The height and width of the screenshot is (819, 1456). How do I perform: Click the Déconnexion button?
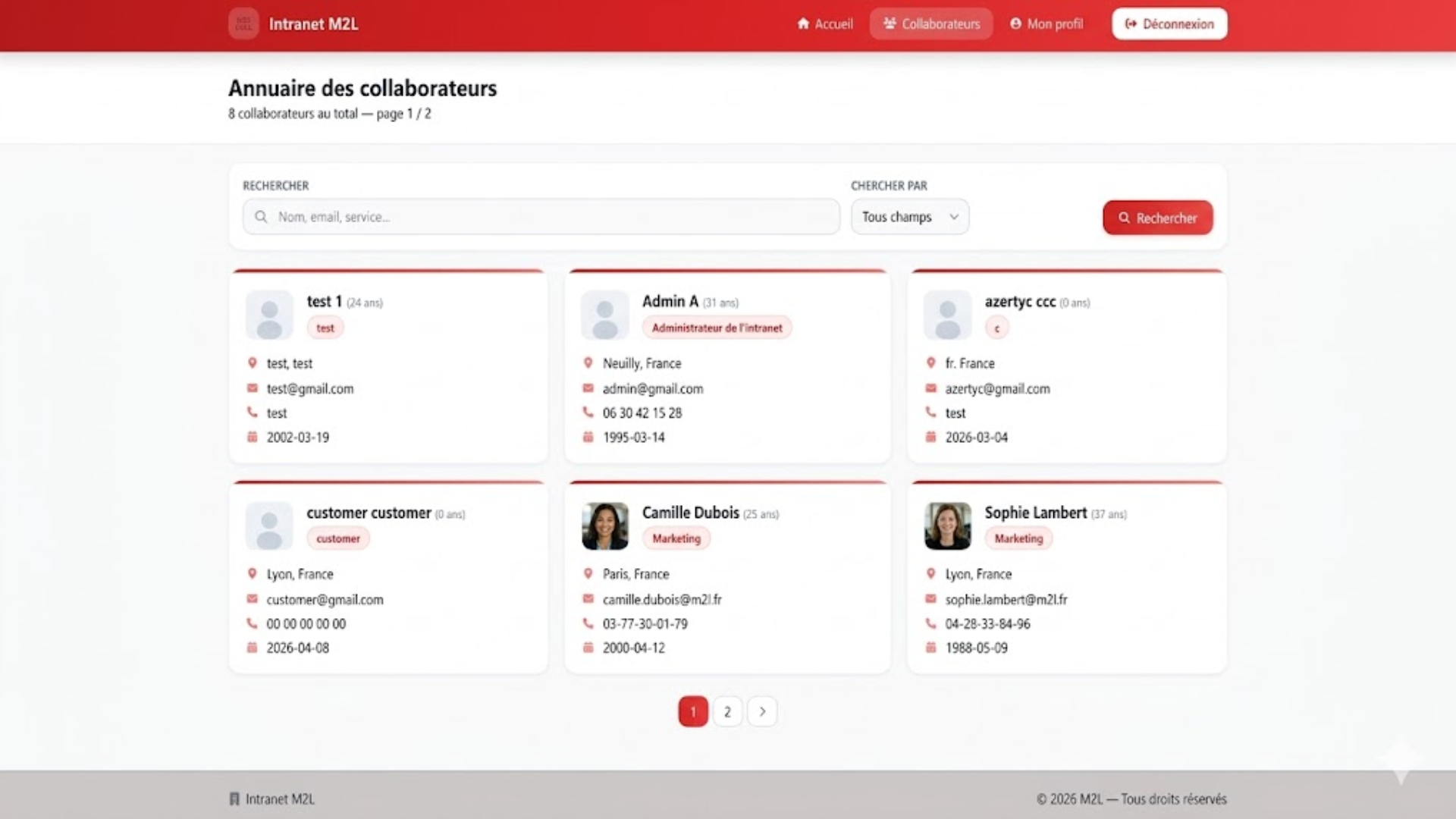point(1169,23)
